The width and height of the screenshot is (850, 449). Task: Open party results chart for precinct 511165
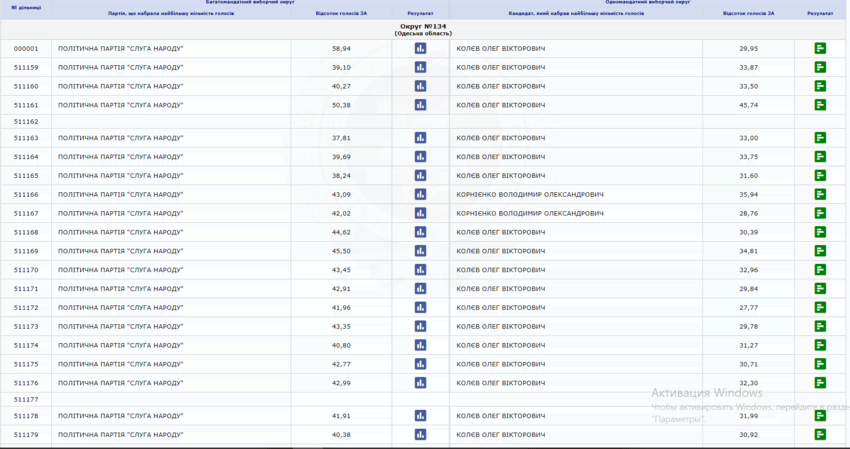pos(420,176)
